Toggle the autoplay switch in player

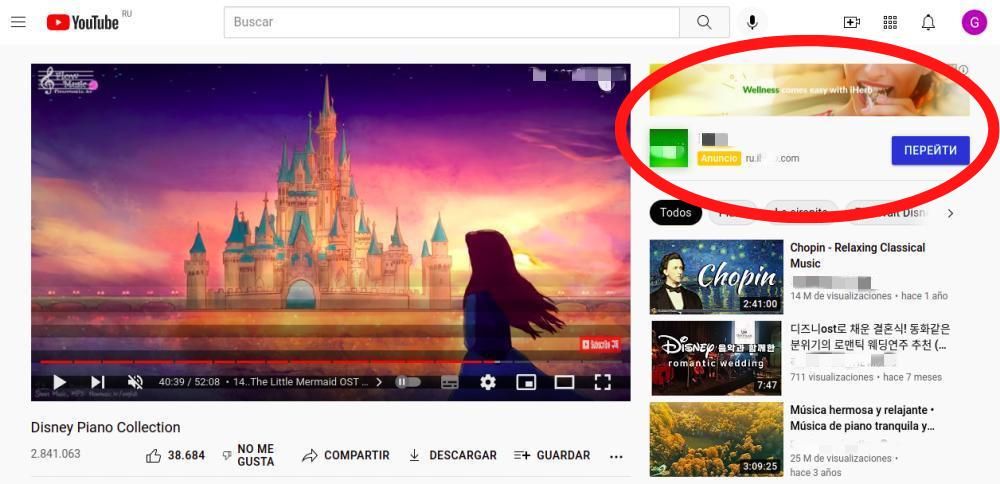(x=408, y=382)
